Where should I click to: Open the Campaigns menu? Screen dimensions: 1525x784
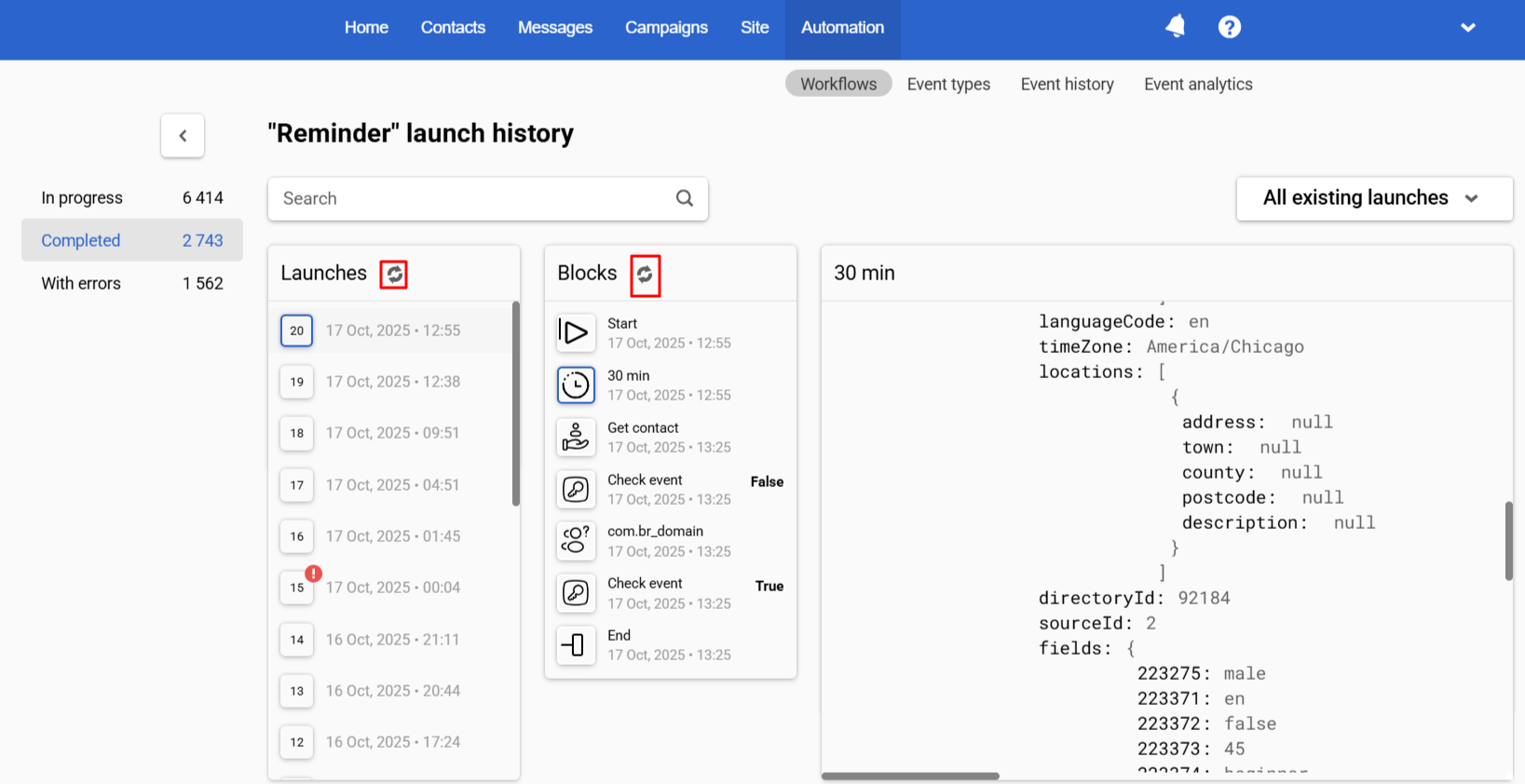(666, 28)
